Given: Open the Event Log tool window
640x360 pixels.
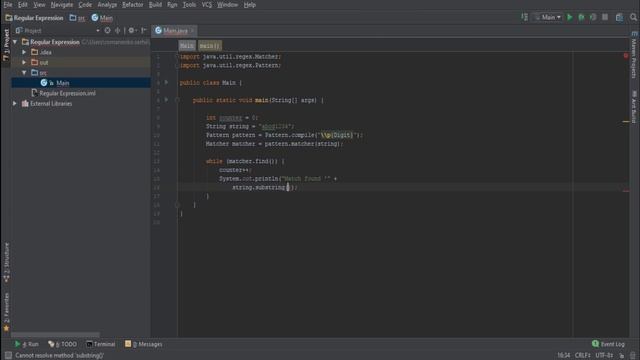Looking at the screenshot, I should click(608, 344).
